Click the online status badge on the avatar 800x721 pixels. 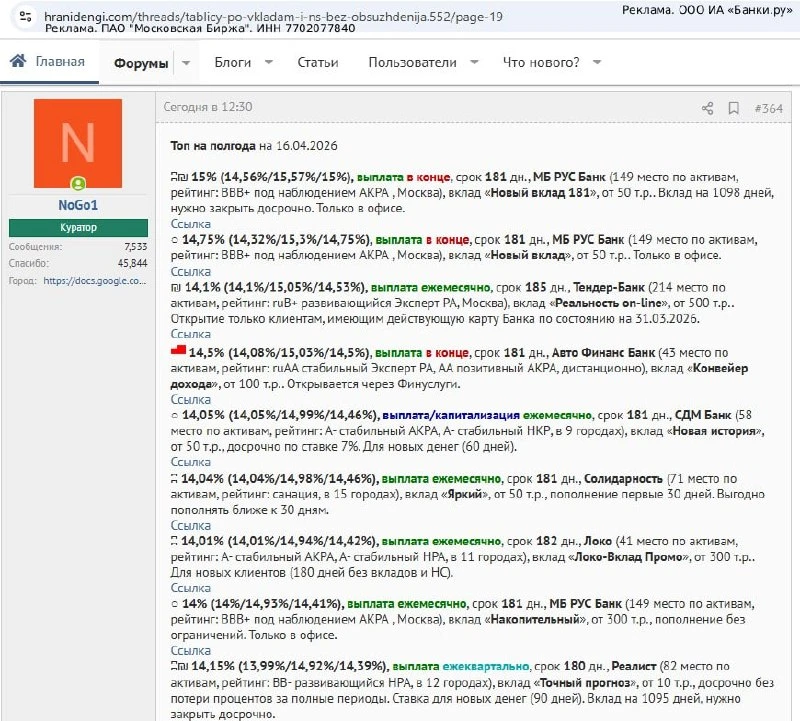point(78,183)
